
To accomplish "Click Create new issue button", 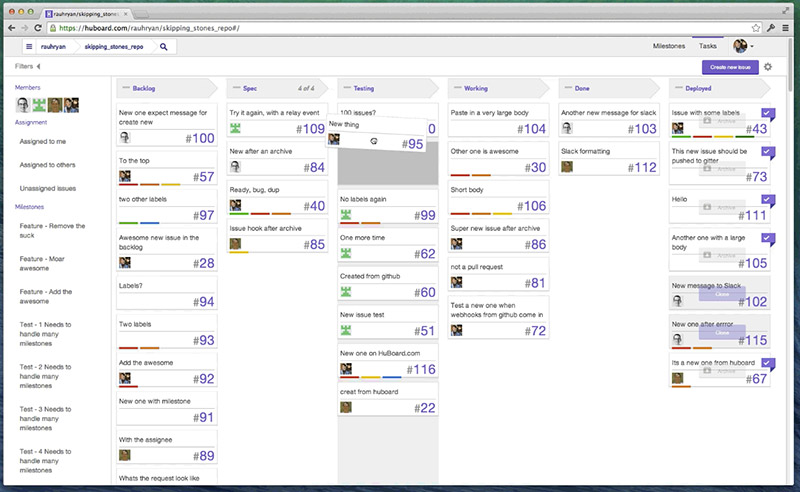I will coord(730,67).
